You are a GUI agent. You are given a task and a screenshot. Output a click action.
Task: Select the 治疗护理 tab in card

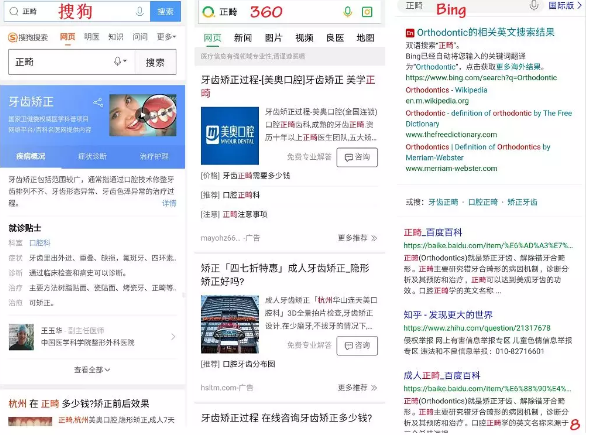(x=154, y=156)
